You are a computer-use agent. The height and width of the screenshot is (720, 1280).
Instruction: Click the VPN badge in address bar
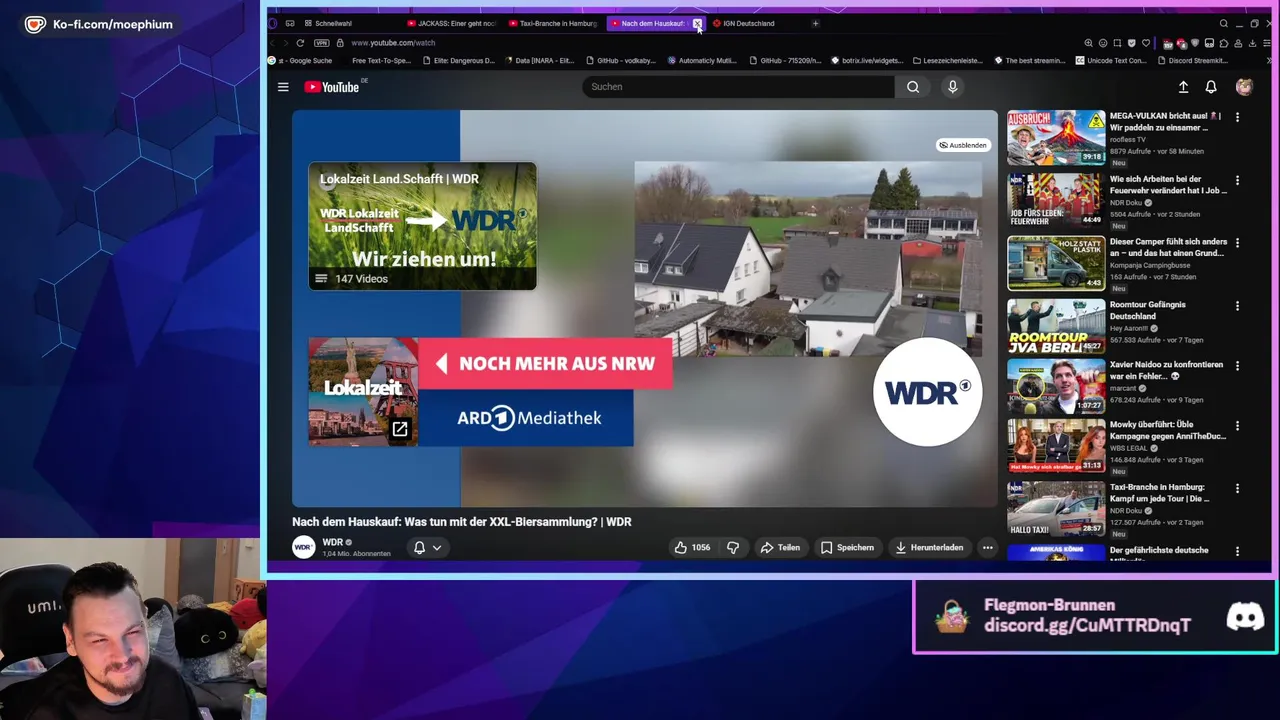(321, 43)
